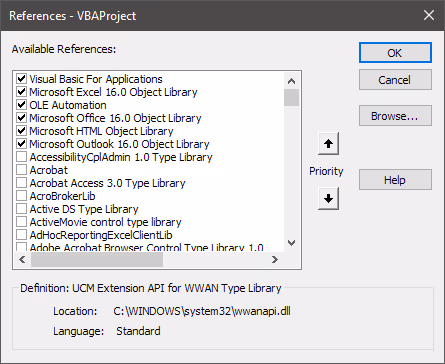Screen dimensions: 445x364
Task: Select 'Microsoft Excel 16.0 Object Library' text
Action: [113, 92]
